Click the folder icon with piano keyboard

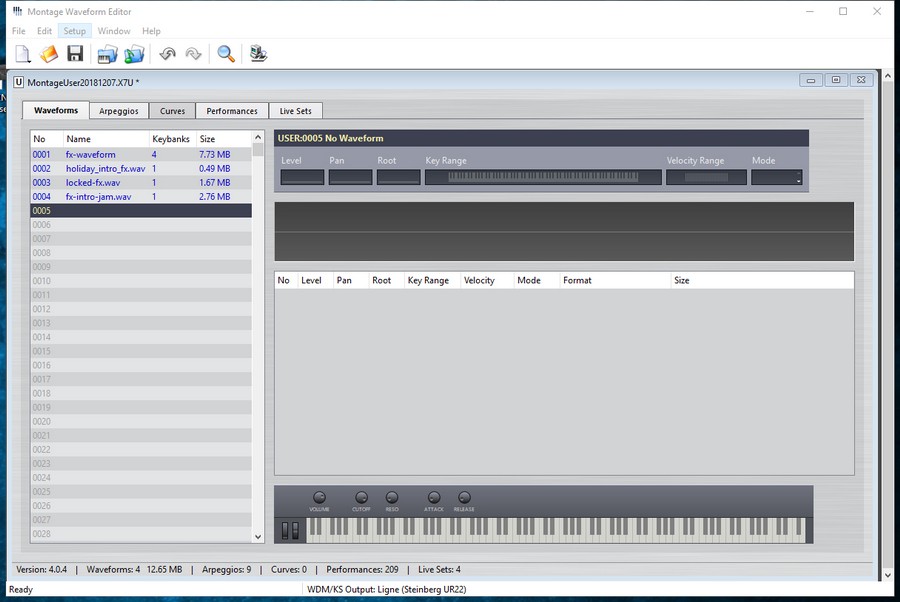[x=107, y=54]
